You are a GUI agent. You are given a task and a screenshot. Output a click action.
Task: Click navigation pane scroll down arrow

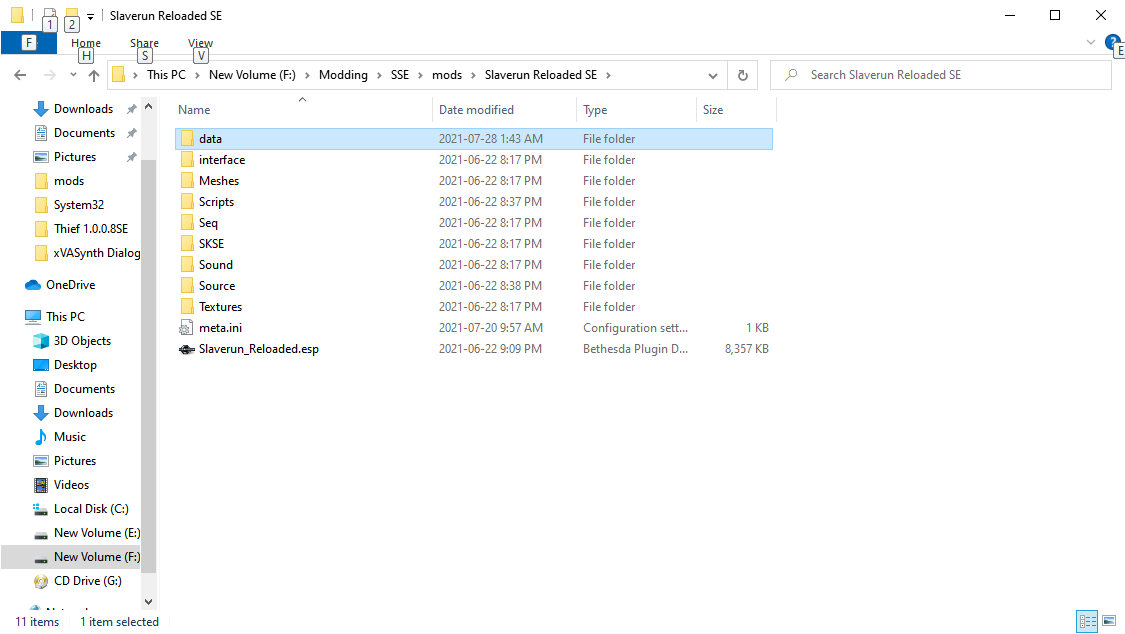tap(149, 602)
